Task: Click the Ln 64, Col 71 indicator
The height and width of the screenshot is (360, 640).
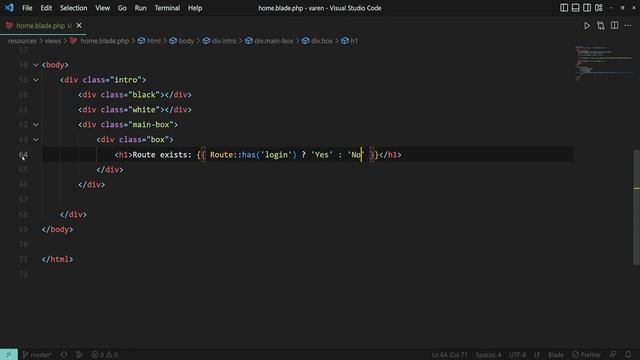Action: tap(449, 355)
